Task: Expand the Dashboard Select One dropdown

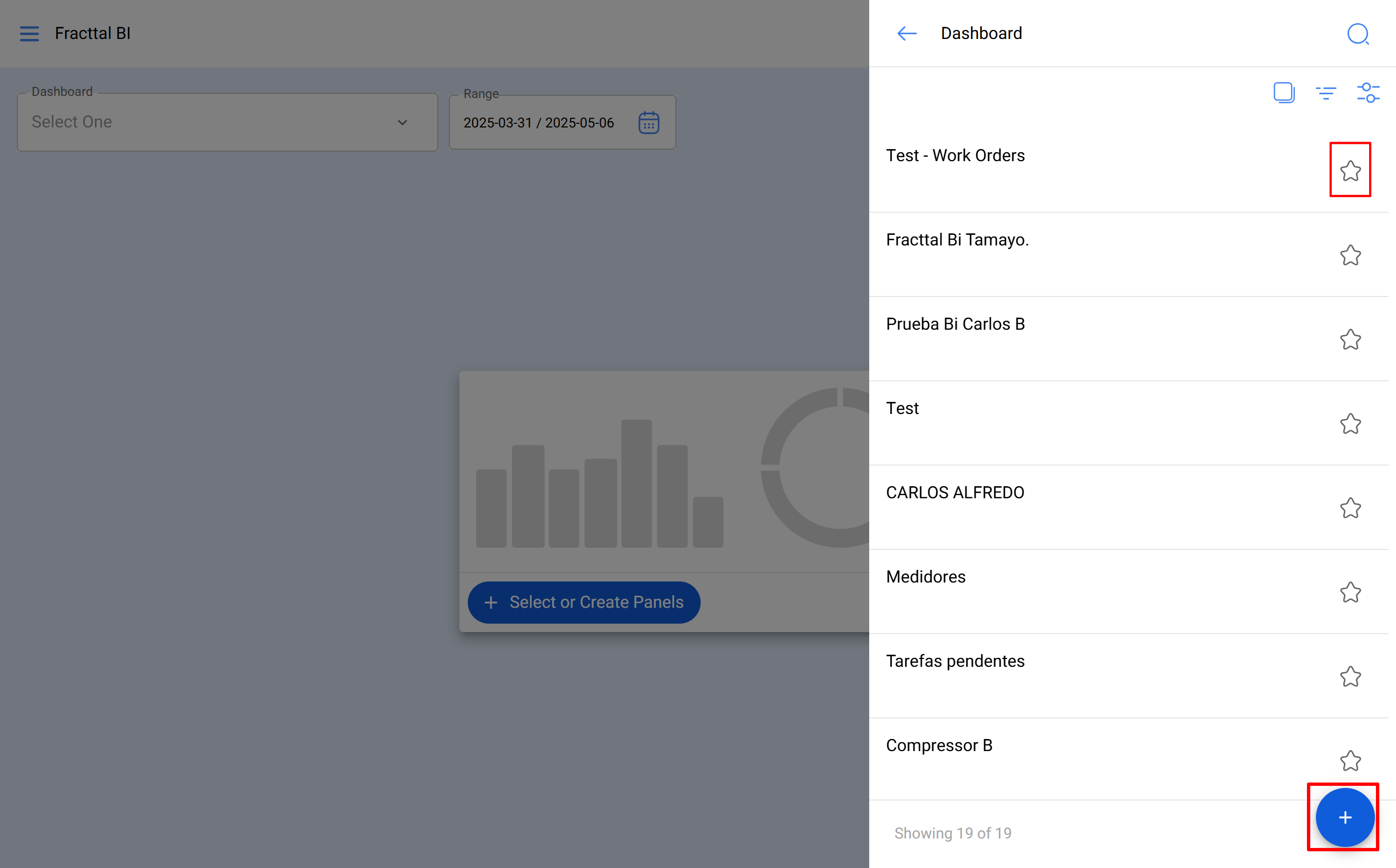Action: click(227, 122)
